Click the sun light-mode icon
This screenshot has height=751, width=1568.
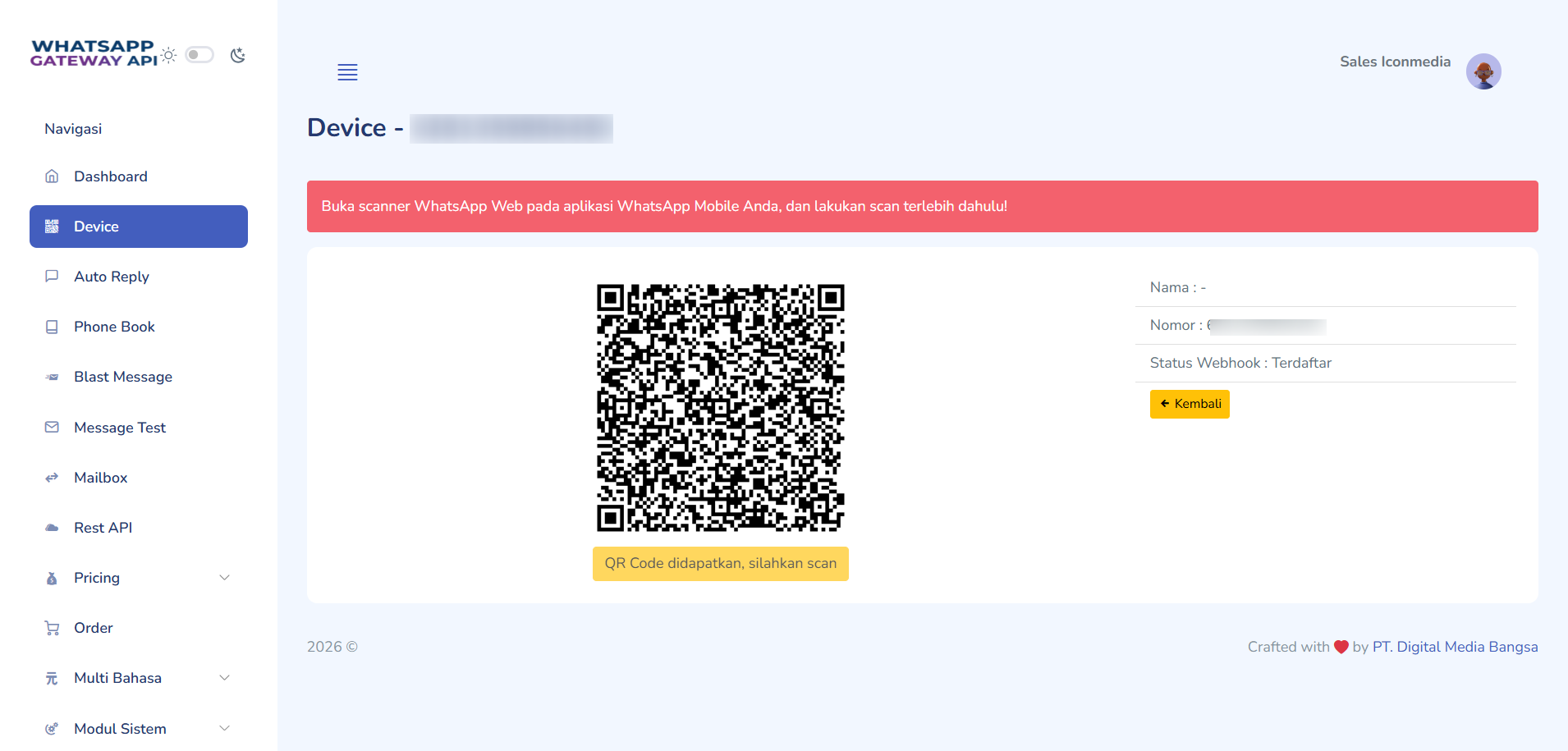pyautogui.click(x=169, y=55)
